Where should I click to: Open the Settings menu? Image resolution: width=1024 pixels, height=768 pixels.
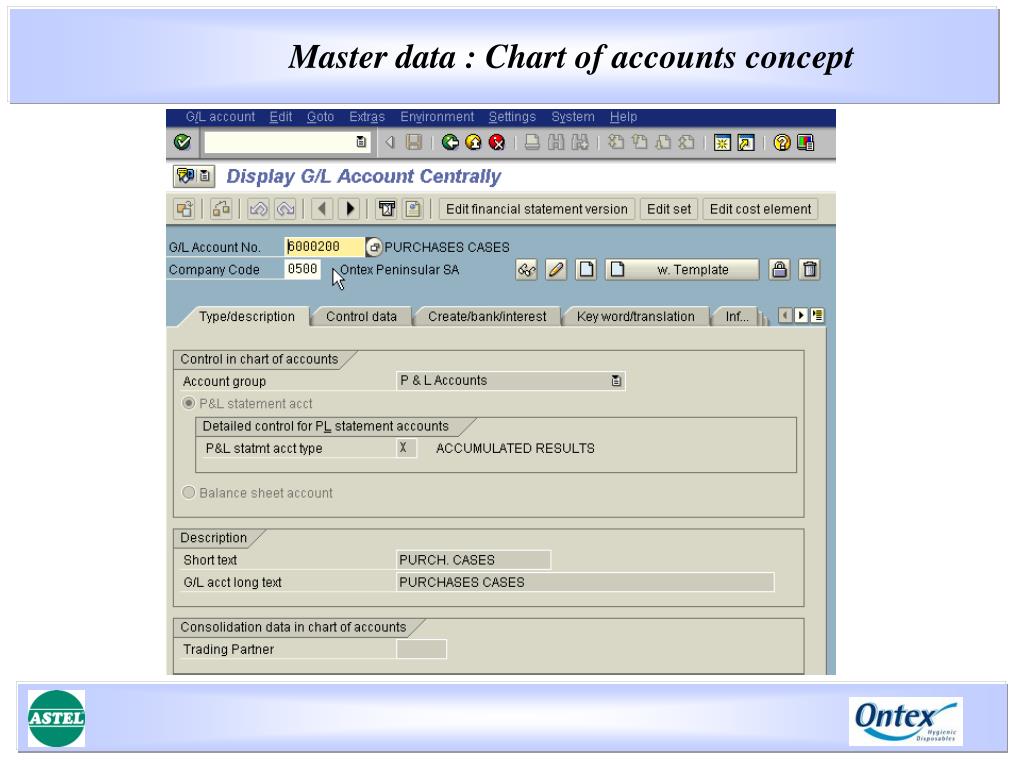coord(512,117)
